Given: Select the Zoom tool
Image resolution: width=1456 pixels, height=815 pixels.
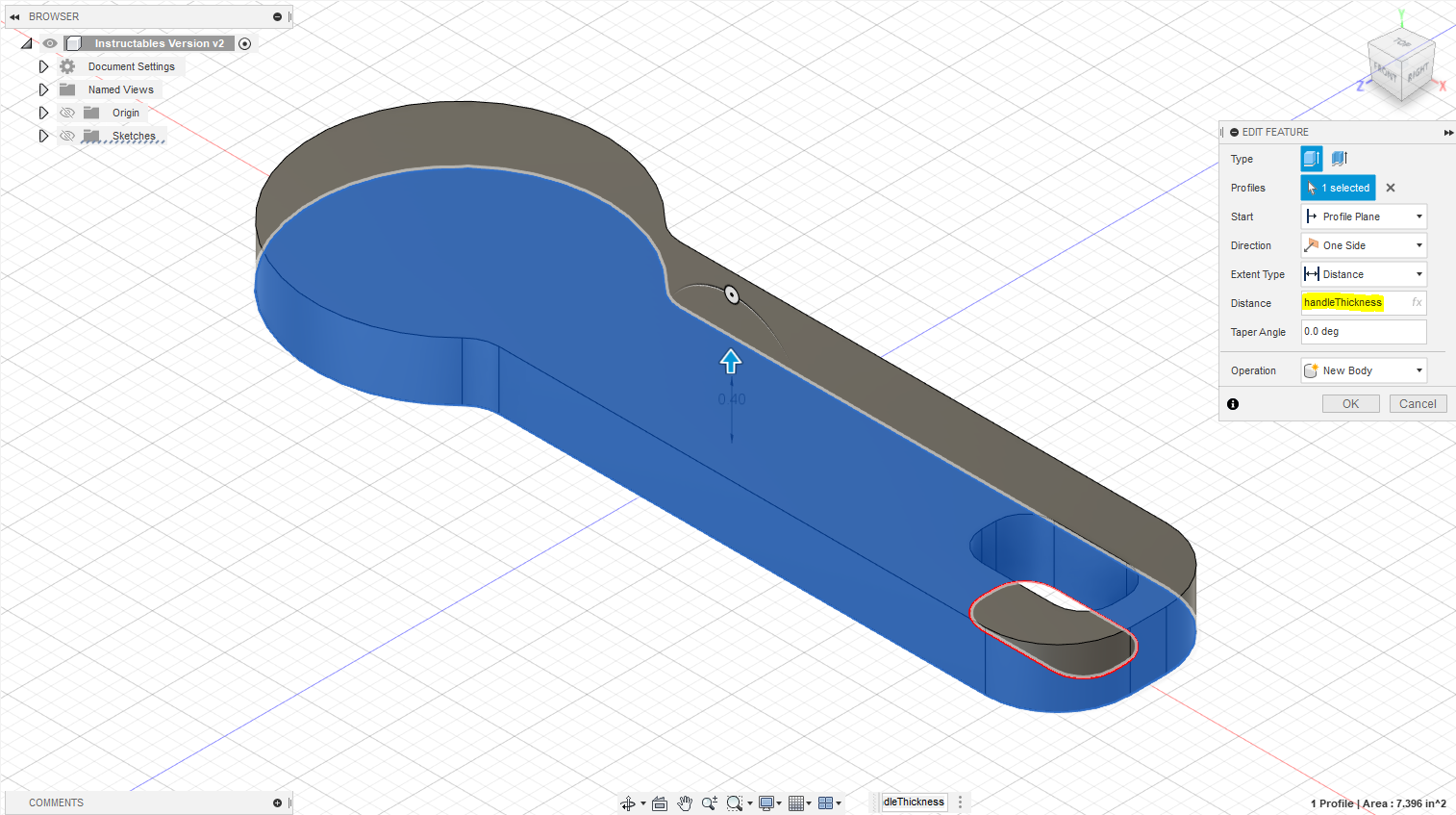Looking at the screenshot, I should click(x=710, y=802).
